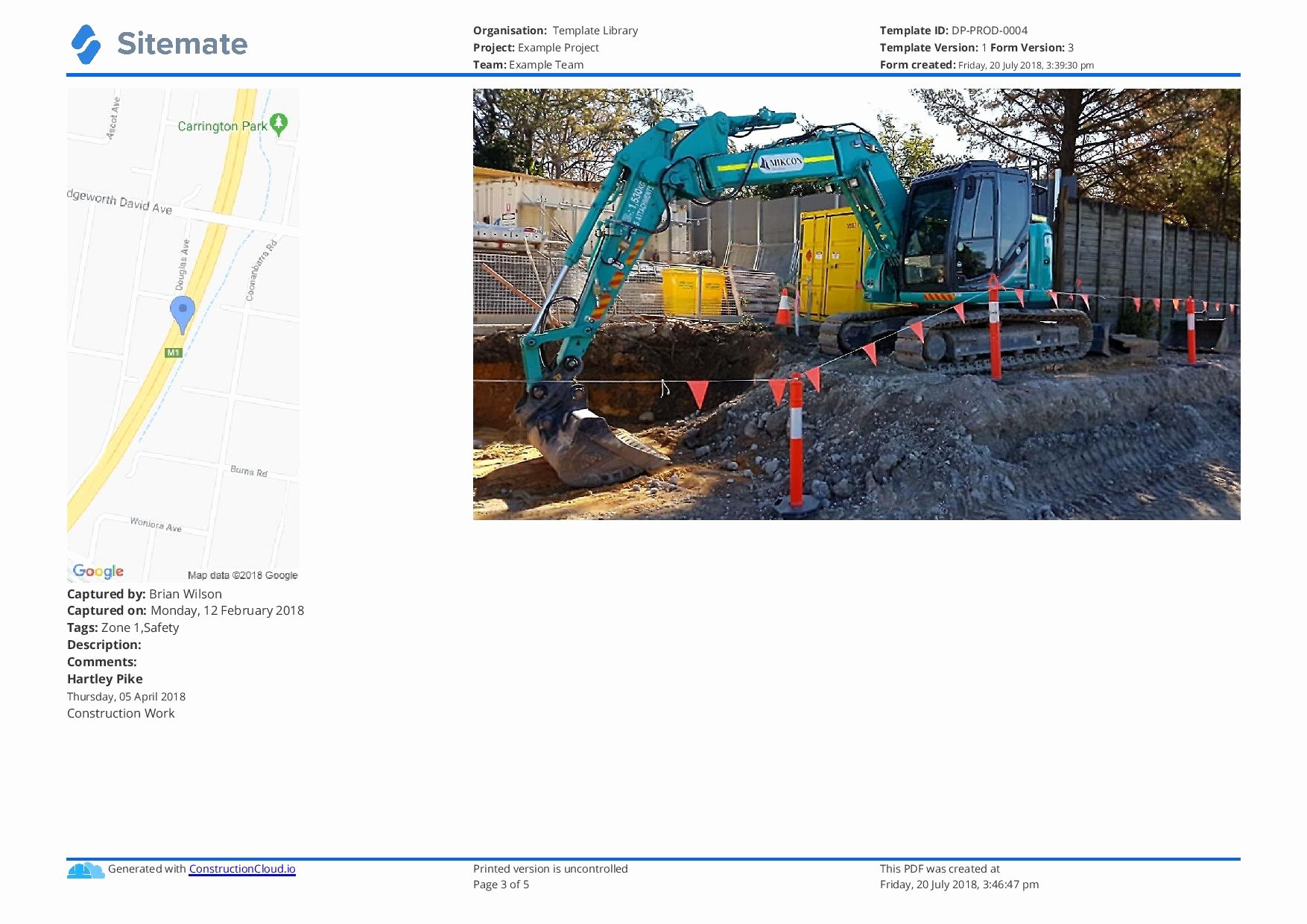Select Template ID DP-PROD-0004
Viewport: 1307px width, 924px height.
(x=953, y=31)
